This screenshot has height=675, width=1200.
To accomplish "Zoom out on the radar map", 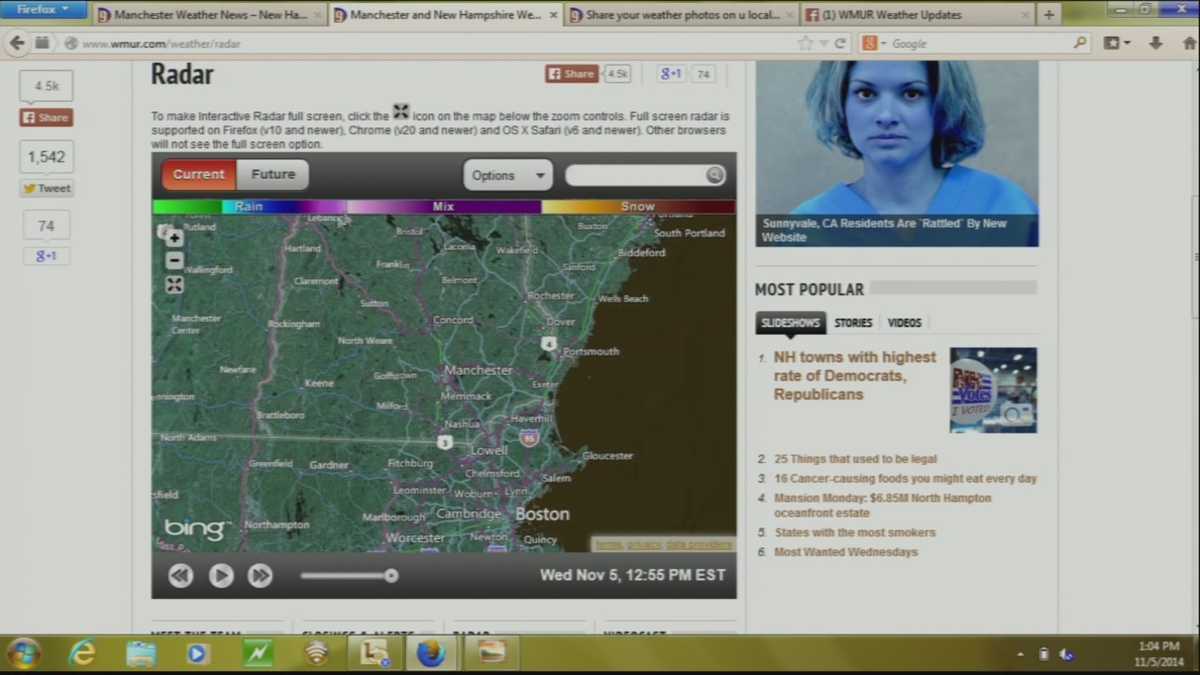I will (x=174, y=261).
